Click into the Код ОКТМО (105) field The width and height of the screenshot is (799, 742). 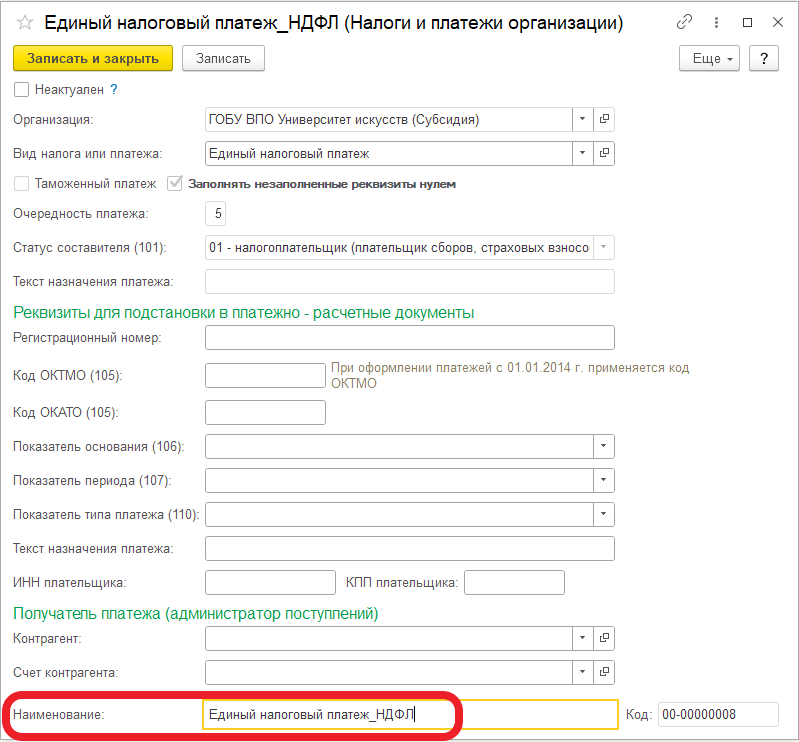point(265,376)
